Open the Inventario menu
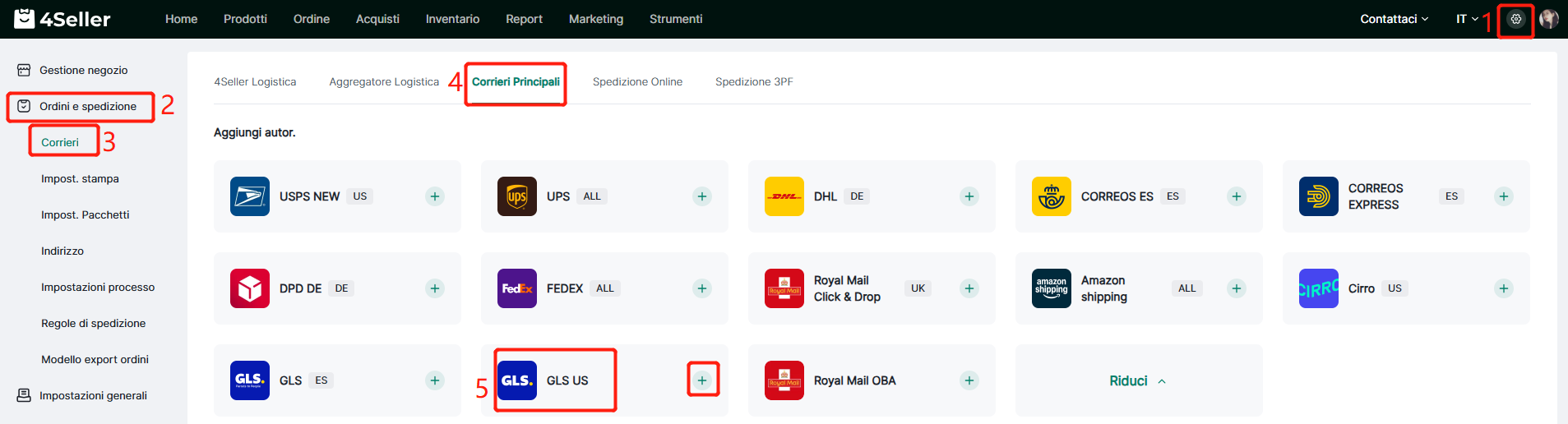Image resolution: width=1568 pixels, height=424 pixels. pos(452,19)
